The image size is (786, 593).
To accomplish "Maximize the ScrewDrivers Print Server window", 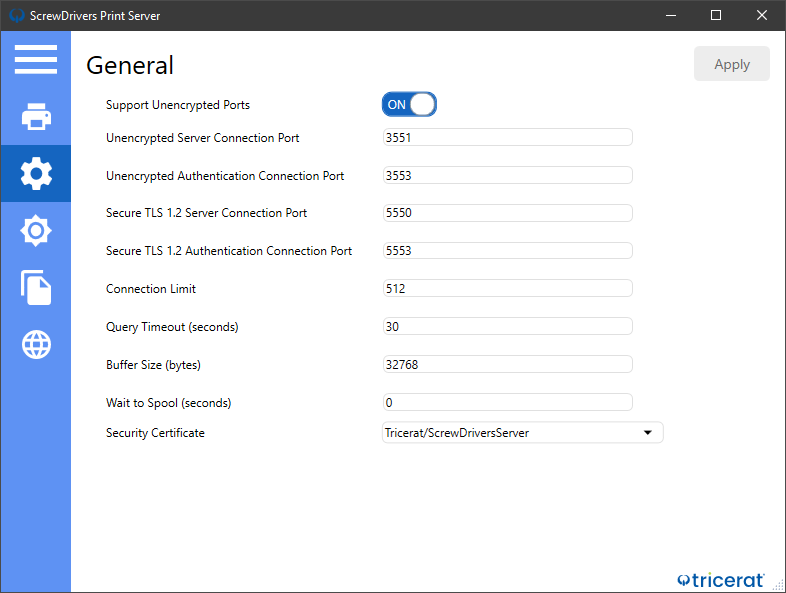I will click(x=716, y=16).
